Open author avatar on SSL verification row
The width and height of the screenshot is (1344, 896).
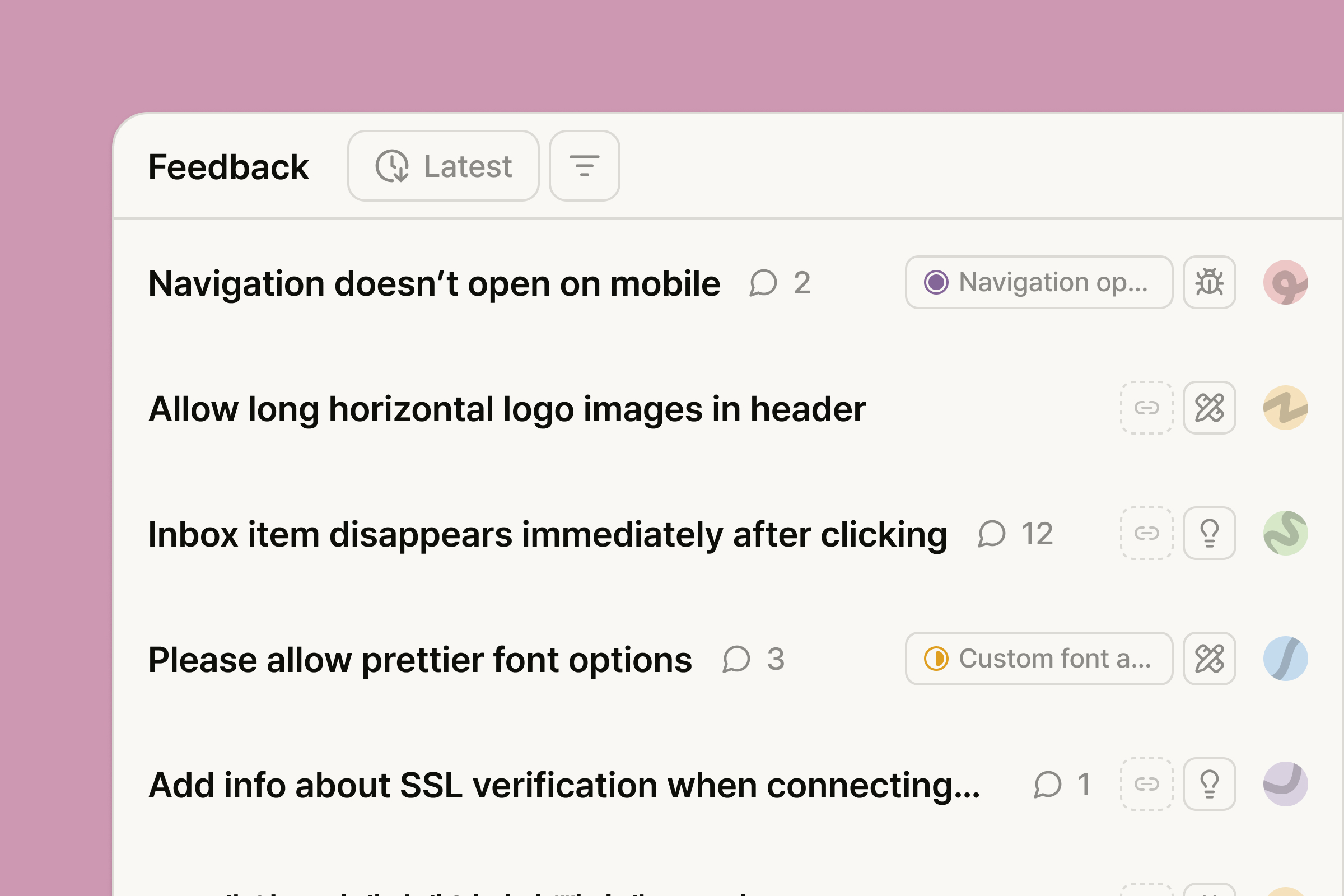click(1286, 784)
